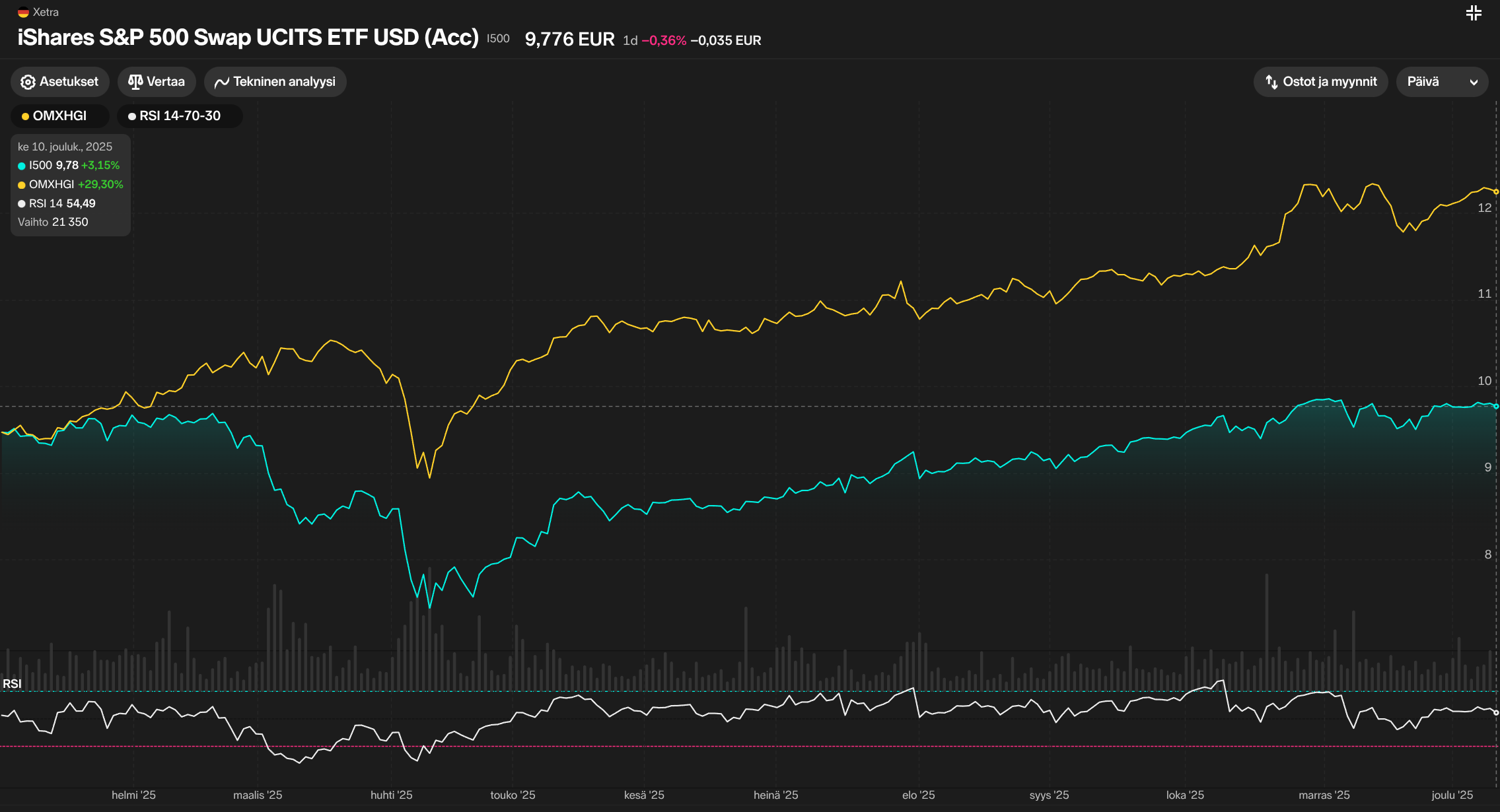Screen dimensions: 1500x812
Task: Click the chevron arrow in the Päivä selector
Action: point(1474,83)
